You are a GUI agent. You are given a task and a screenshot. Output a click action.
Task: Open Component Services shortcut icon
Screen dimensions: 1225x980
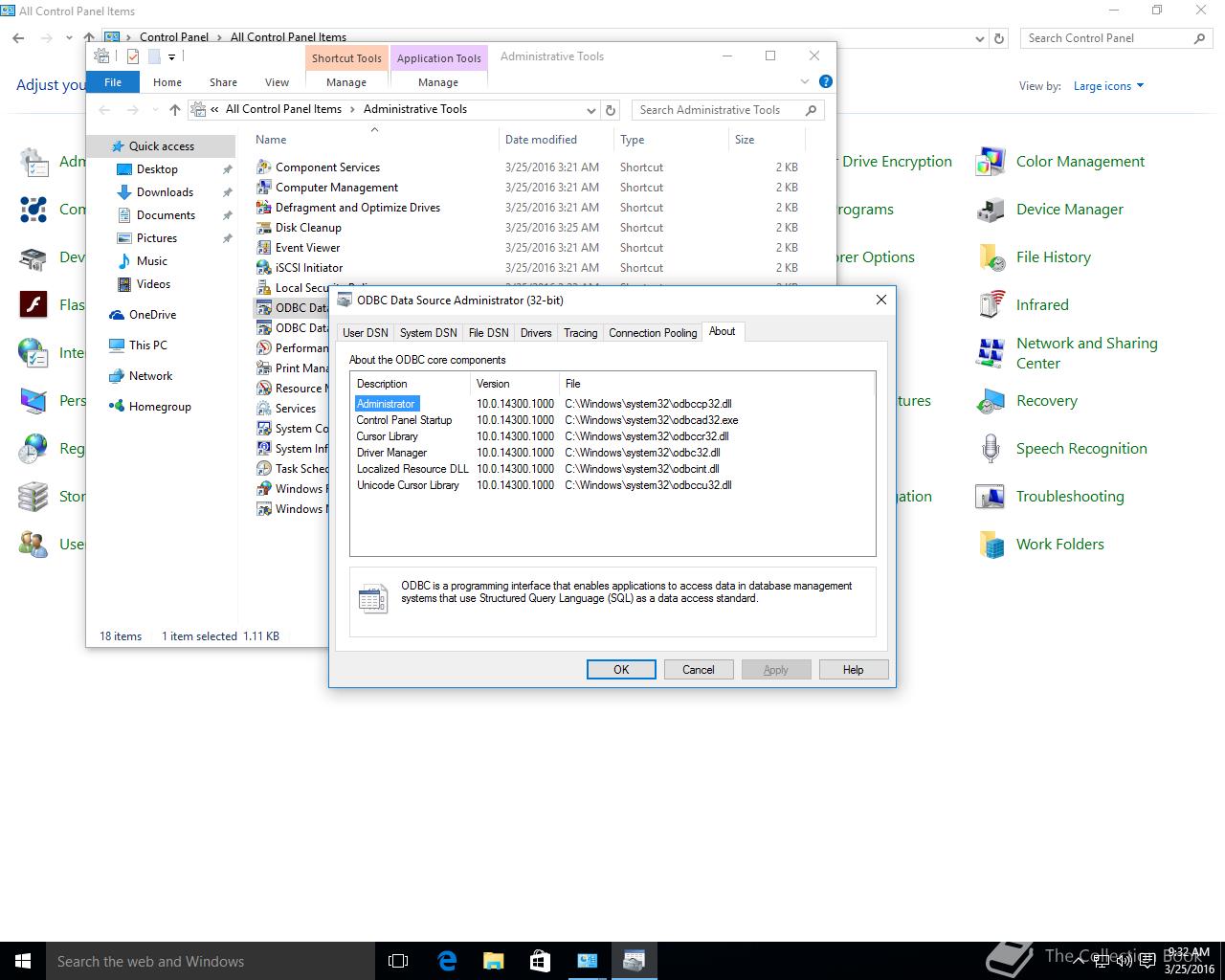tap(264, 167)
